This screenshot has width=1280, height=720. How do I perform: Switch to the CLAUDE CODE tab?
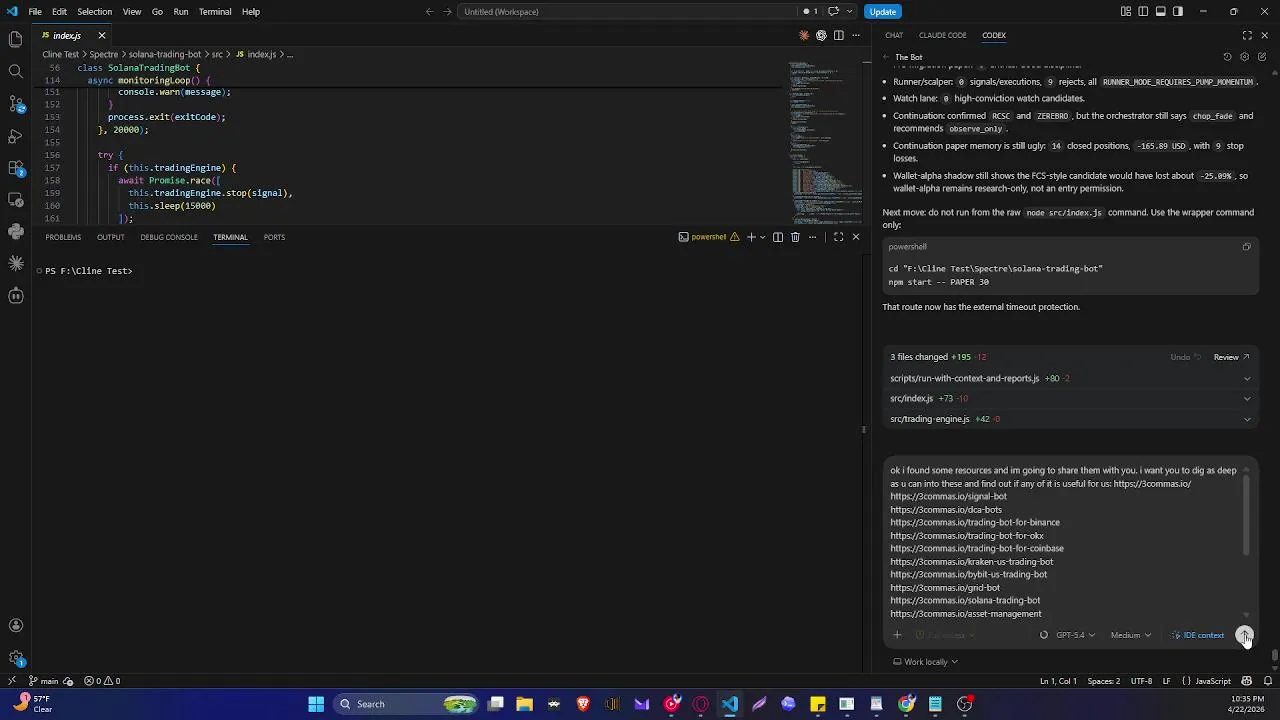pos(942,35)
